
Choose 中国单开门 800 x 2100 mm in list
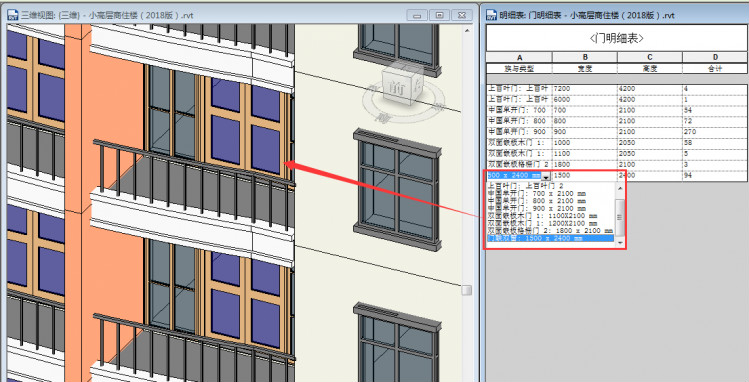point(537,201)
